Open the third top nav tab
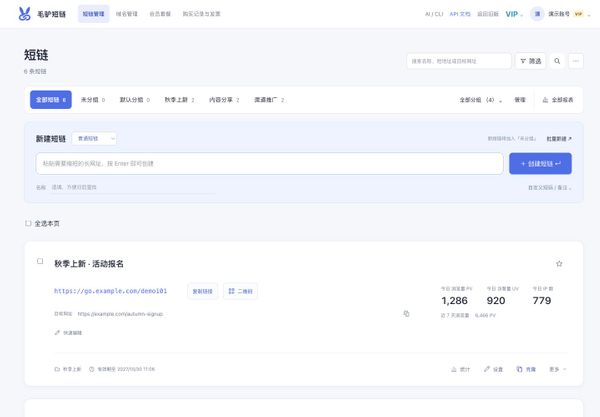This screenshot has width=600, height=417. click(x=160, y=14)
